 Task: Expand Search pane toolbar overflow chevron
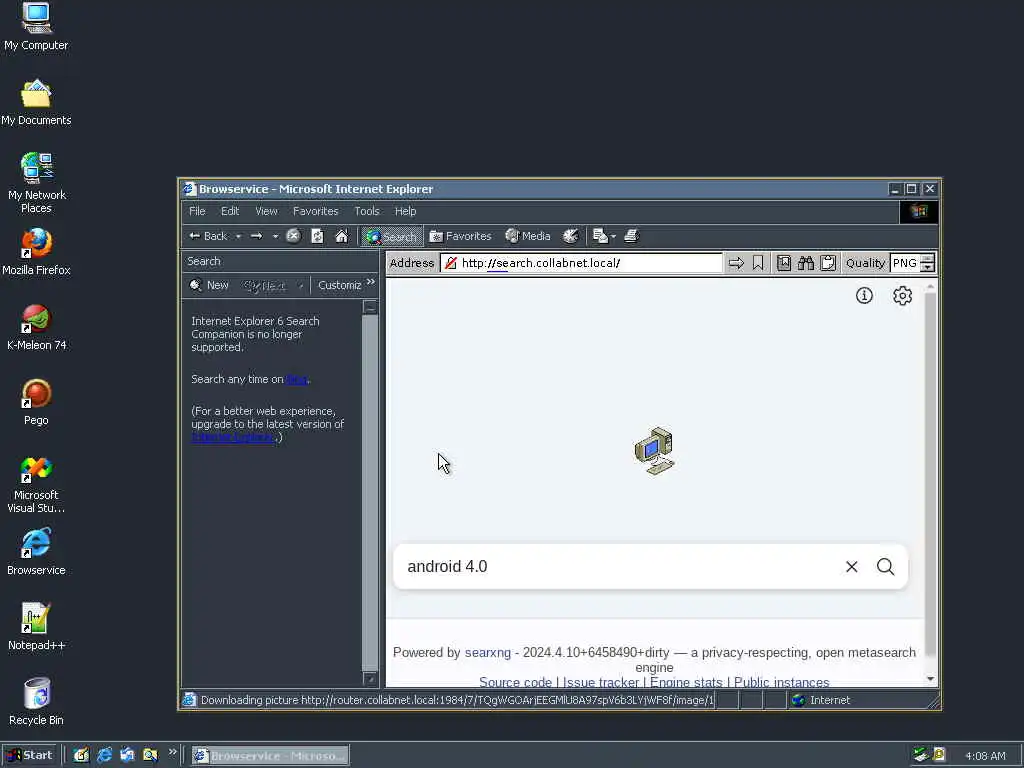371,282
